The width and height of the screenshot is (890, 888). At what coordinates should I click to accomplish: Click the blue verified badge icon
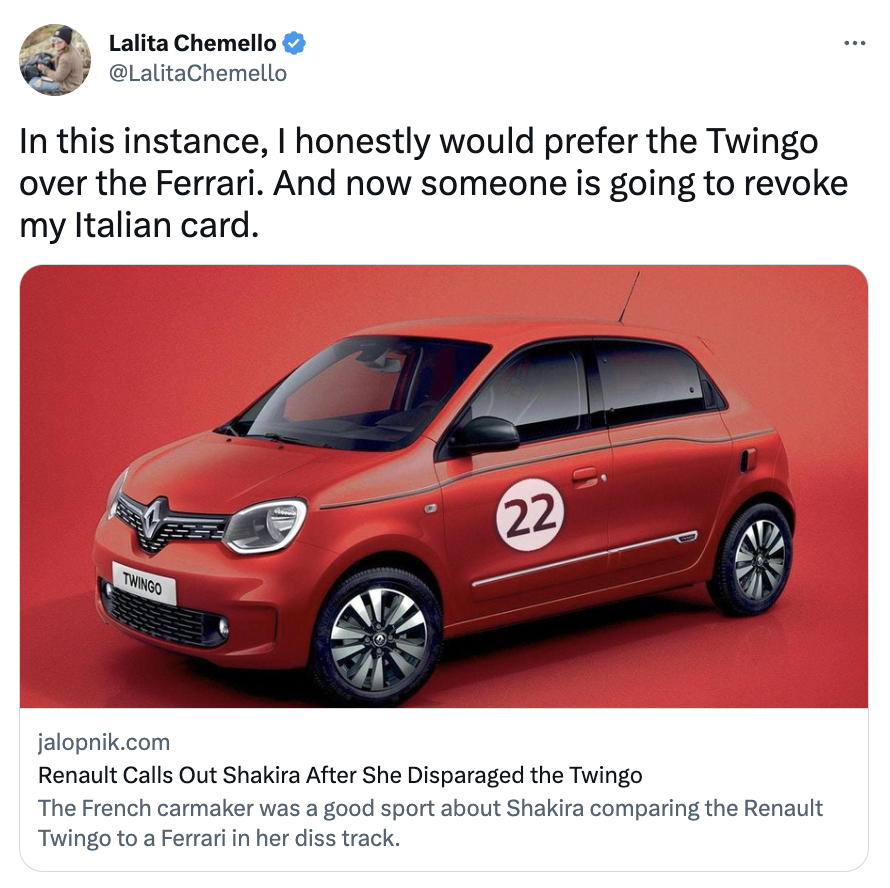294,43
